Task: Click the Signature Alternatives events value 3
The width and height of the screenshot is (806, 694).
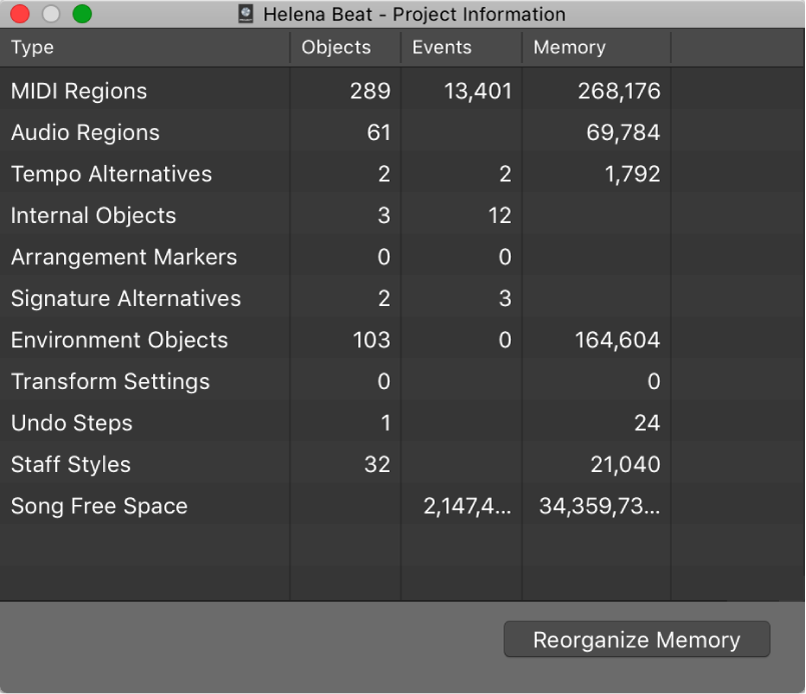Action: click(505, 299)
